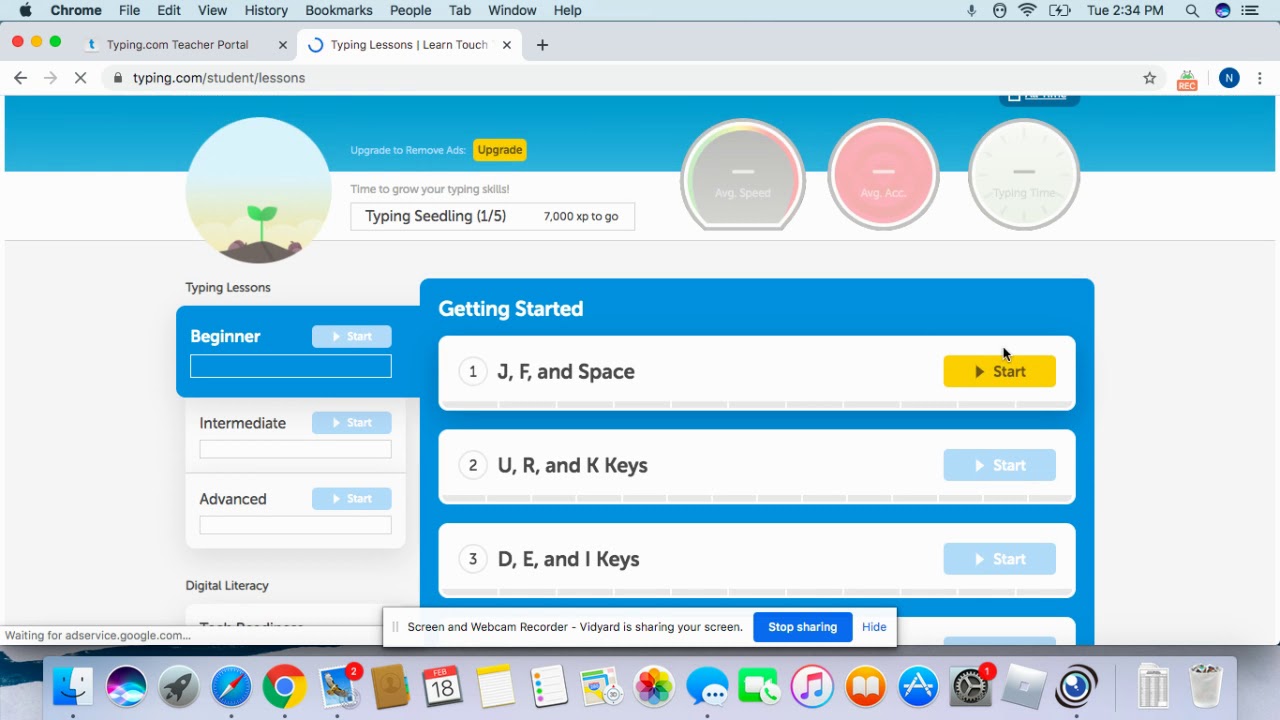Click the microphone menu bar icon
1280x720 pixels.
pyautogui.click(x=971, y=10)
